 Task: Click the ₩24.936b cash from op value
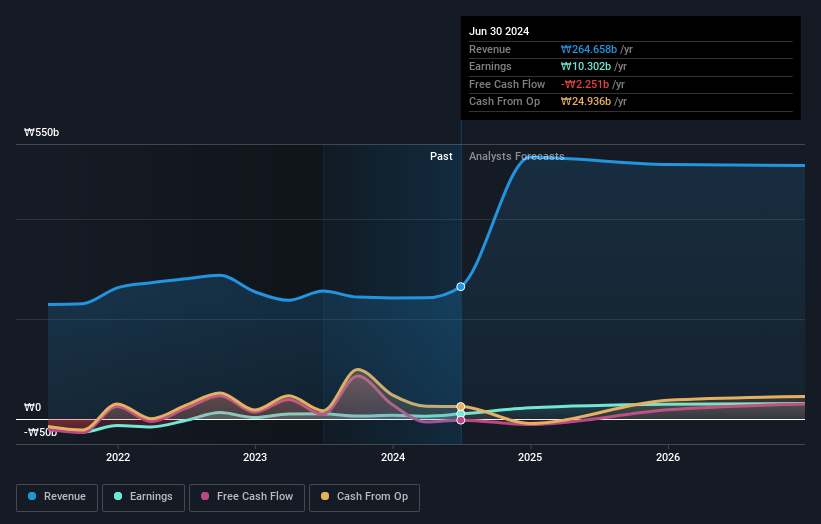pyautogui.click(x=585, y=102)
